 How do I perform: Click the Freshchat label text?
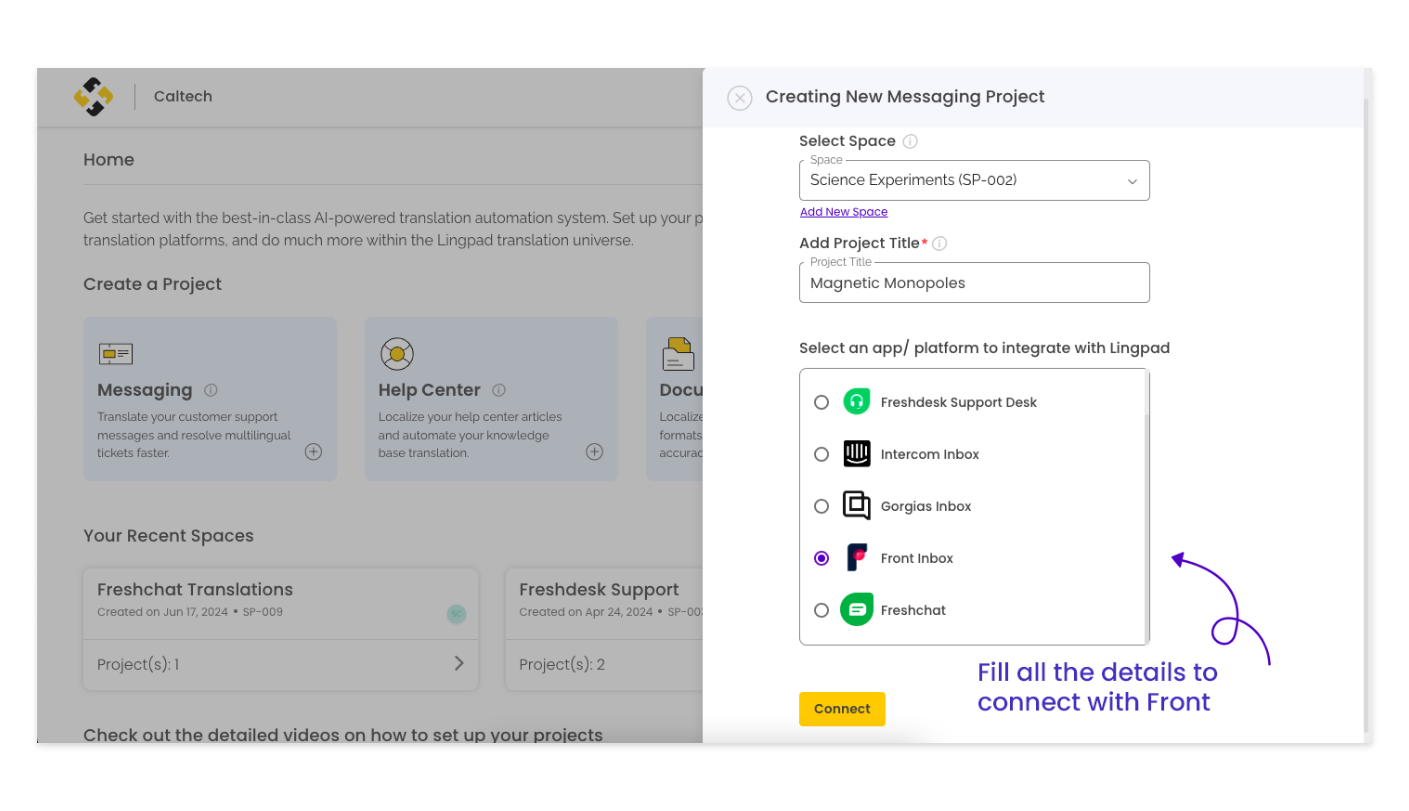(x=913, y=611)
